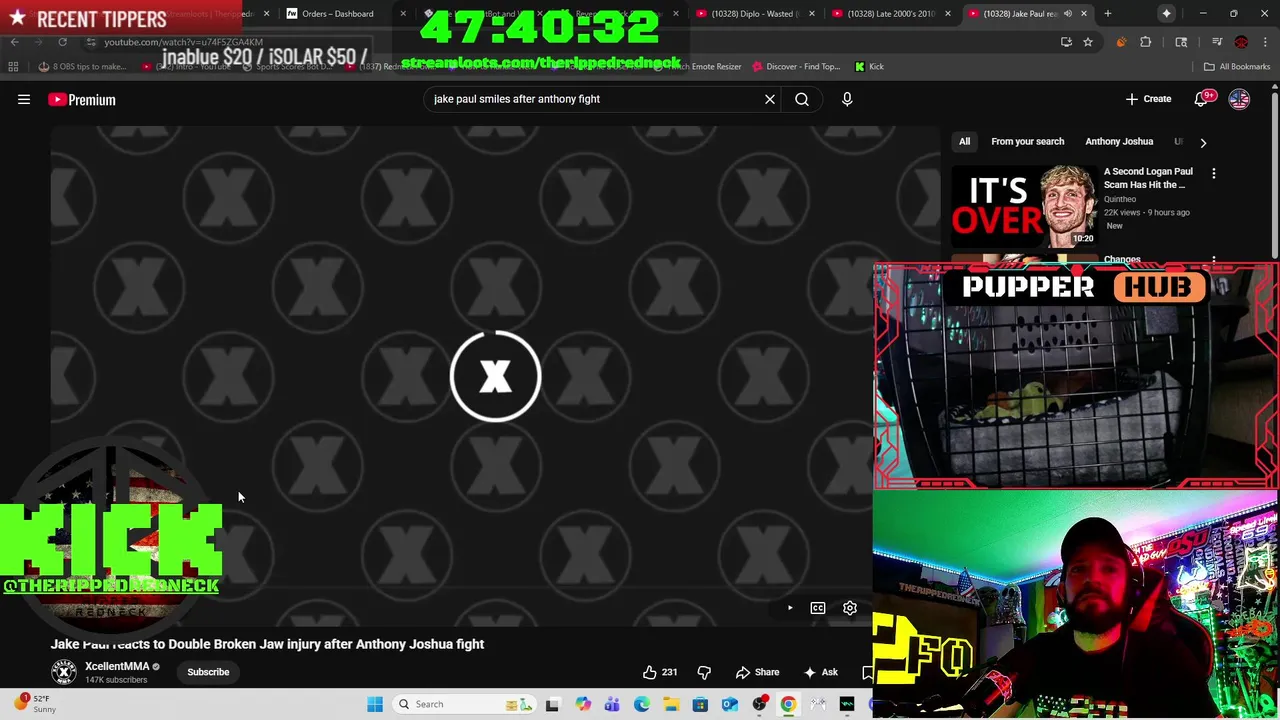The width and height of the screenshot is (1280, 720).
Task: Open XcellentMMA channel name link
Action: click(x=117, y=666)
